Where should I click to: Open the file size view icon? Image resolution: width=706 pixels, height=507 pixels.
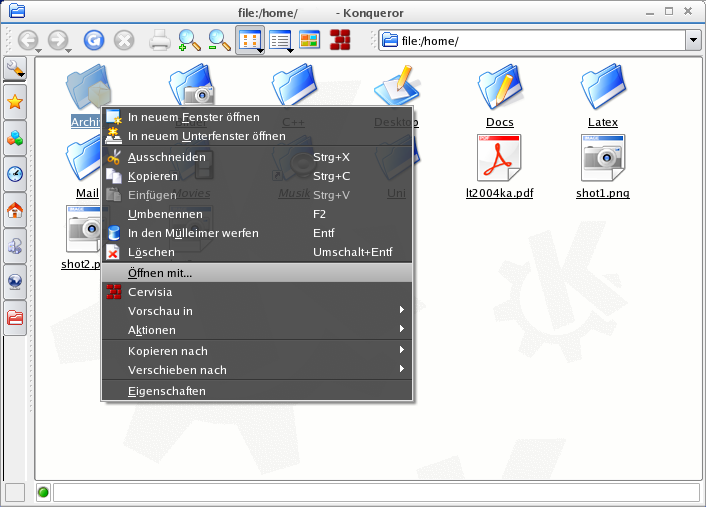[x=310, y=41]
